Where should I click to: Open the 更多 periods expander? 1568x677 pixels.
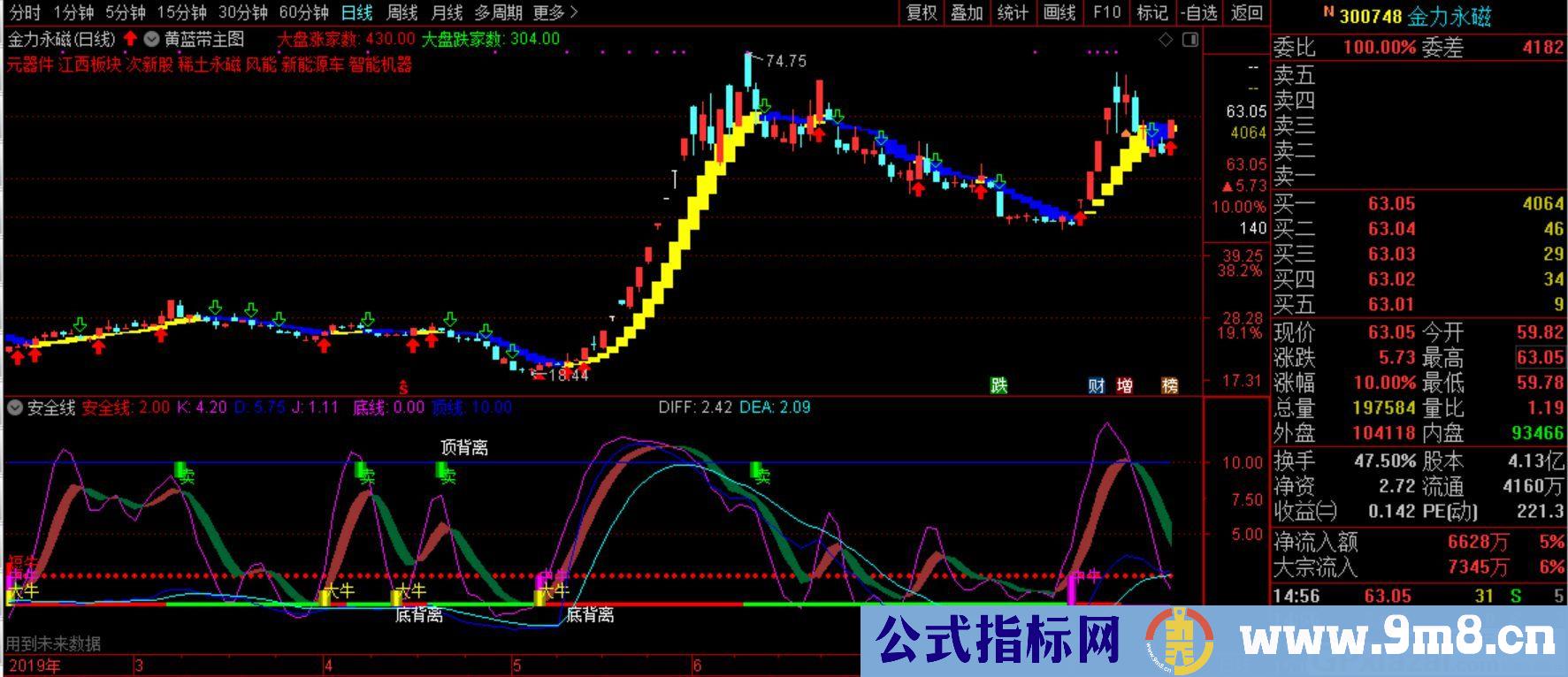pos(555,12)
